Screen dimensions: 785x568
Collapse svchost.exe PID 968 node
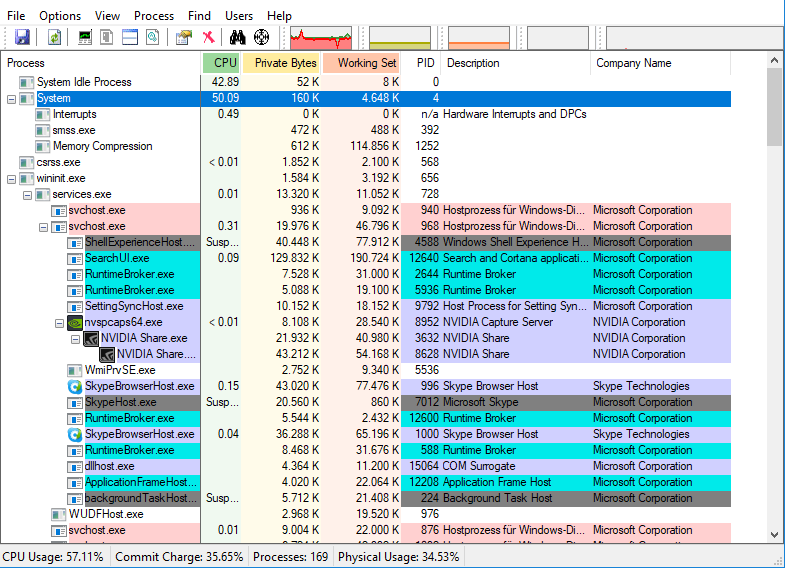[x=43, y=227]
